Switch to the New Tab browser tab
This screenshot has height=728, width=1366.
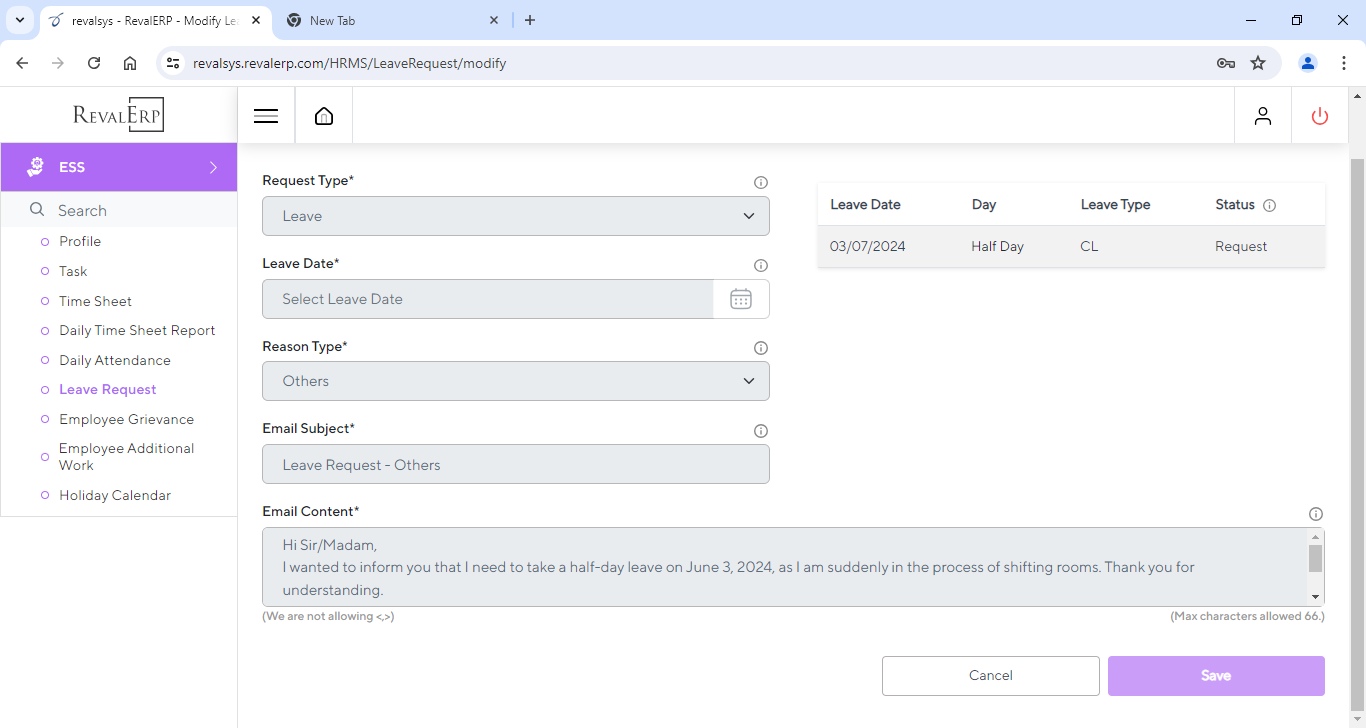point(390,20)
